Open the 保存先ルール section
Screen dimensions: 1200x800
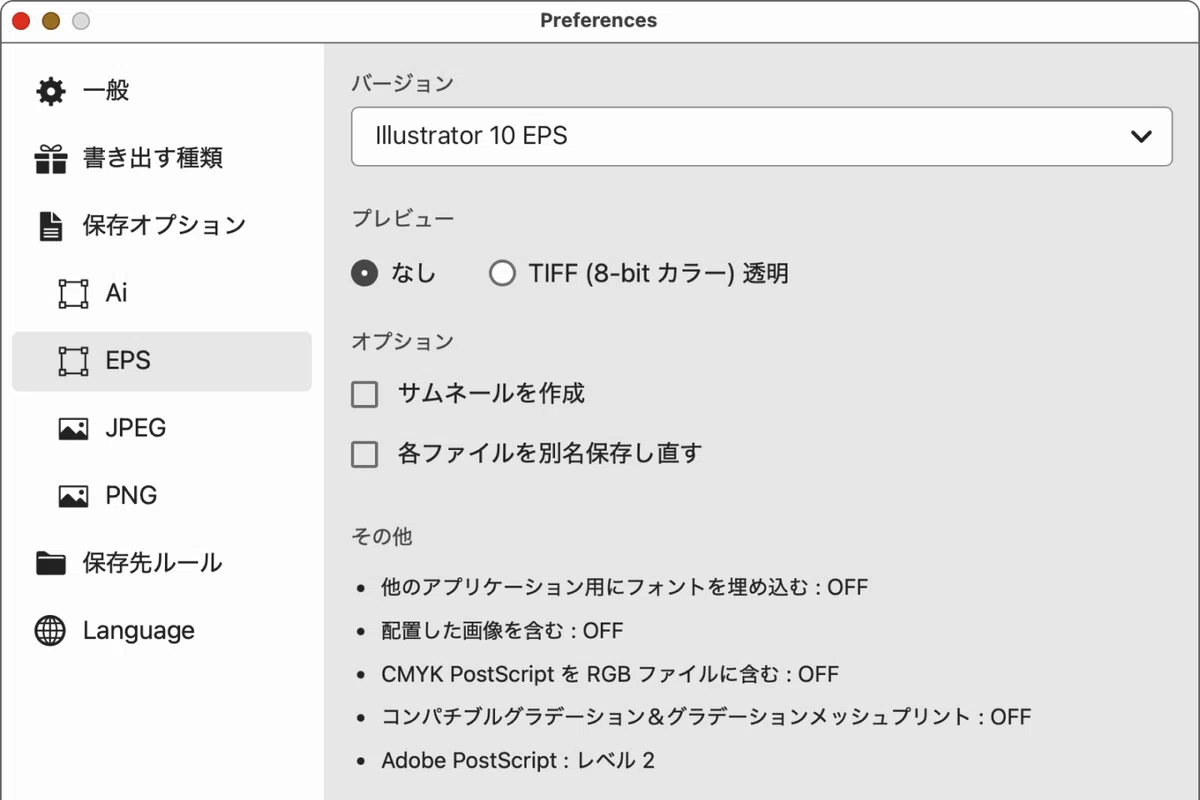click(162, 563)
